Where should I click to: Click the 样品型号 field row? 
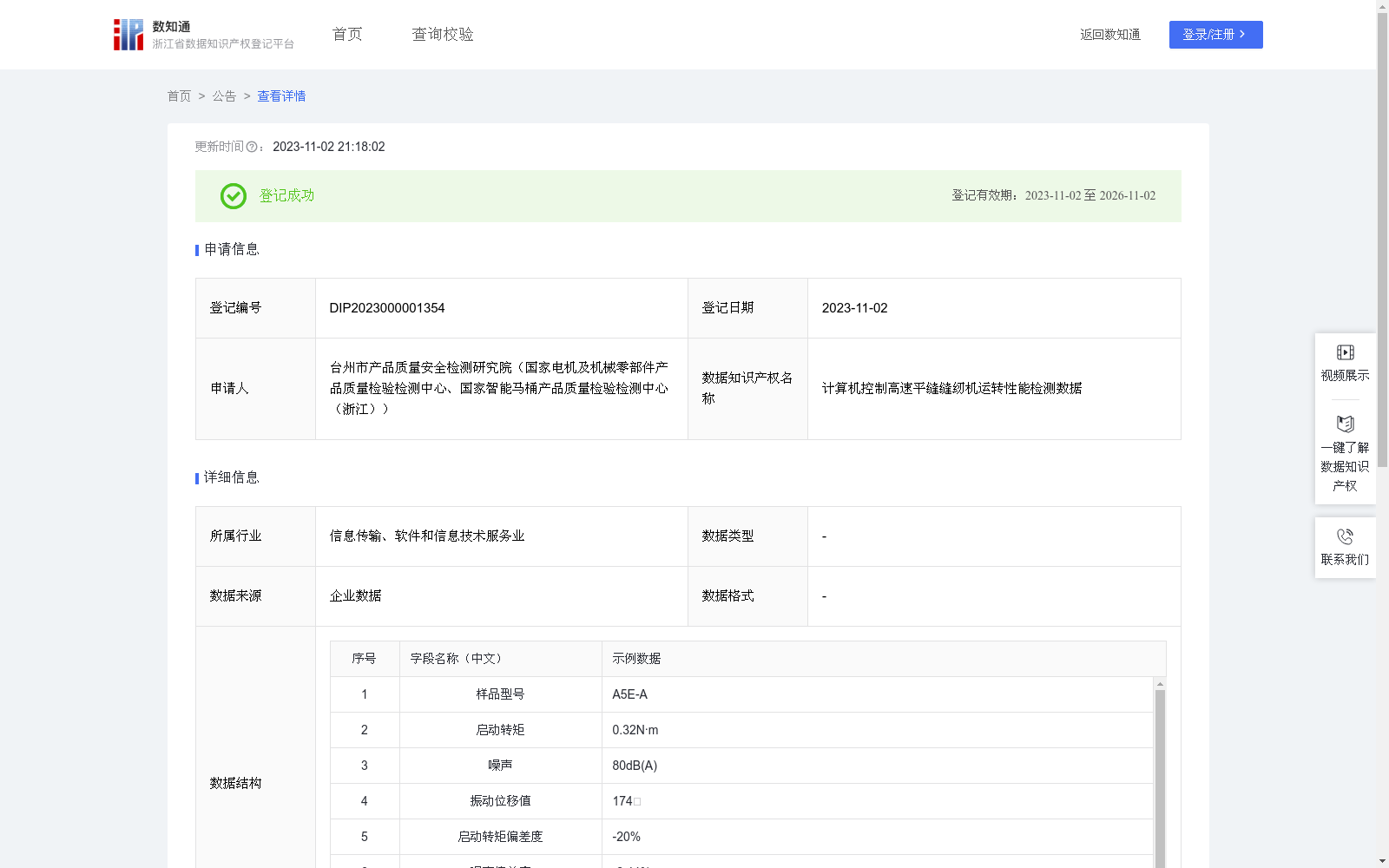click(741, 694)
